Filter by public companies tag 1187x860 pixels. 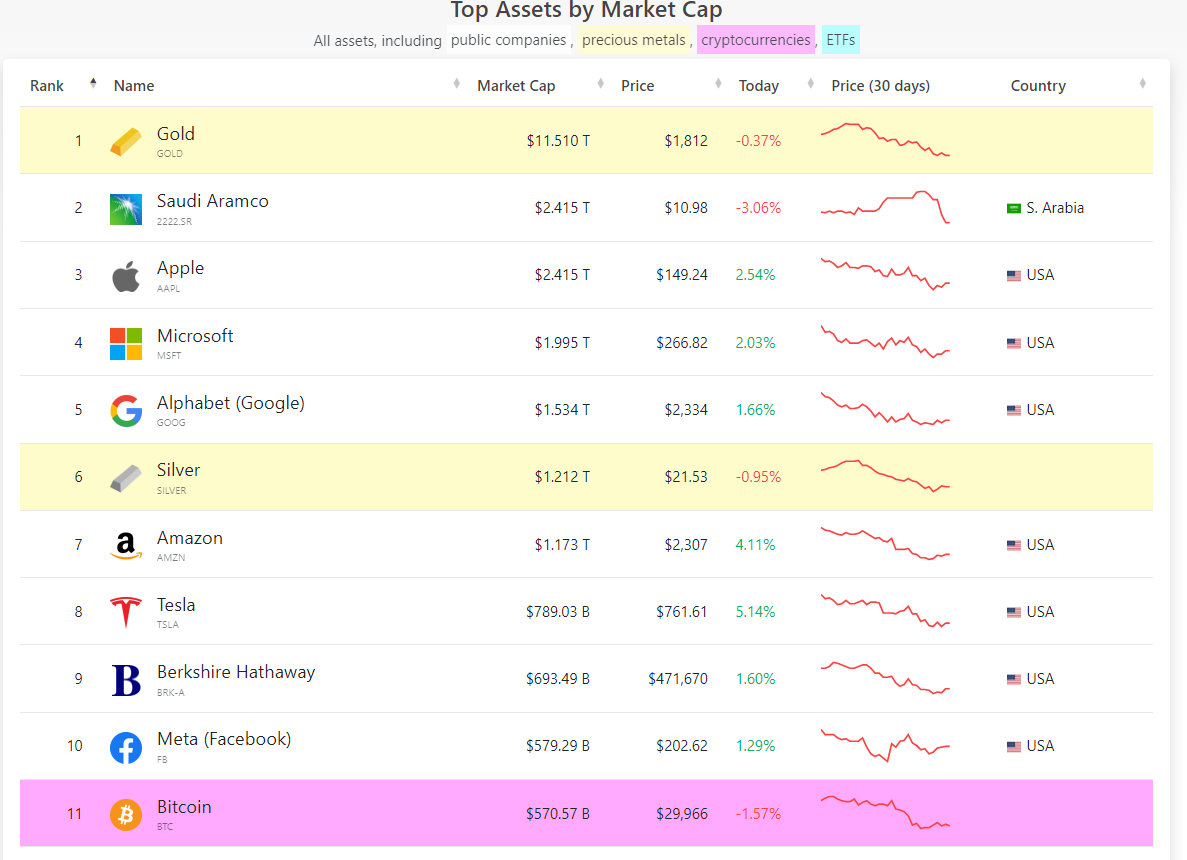(x=509, y=40)
